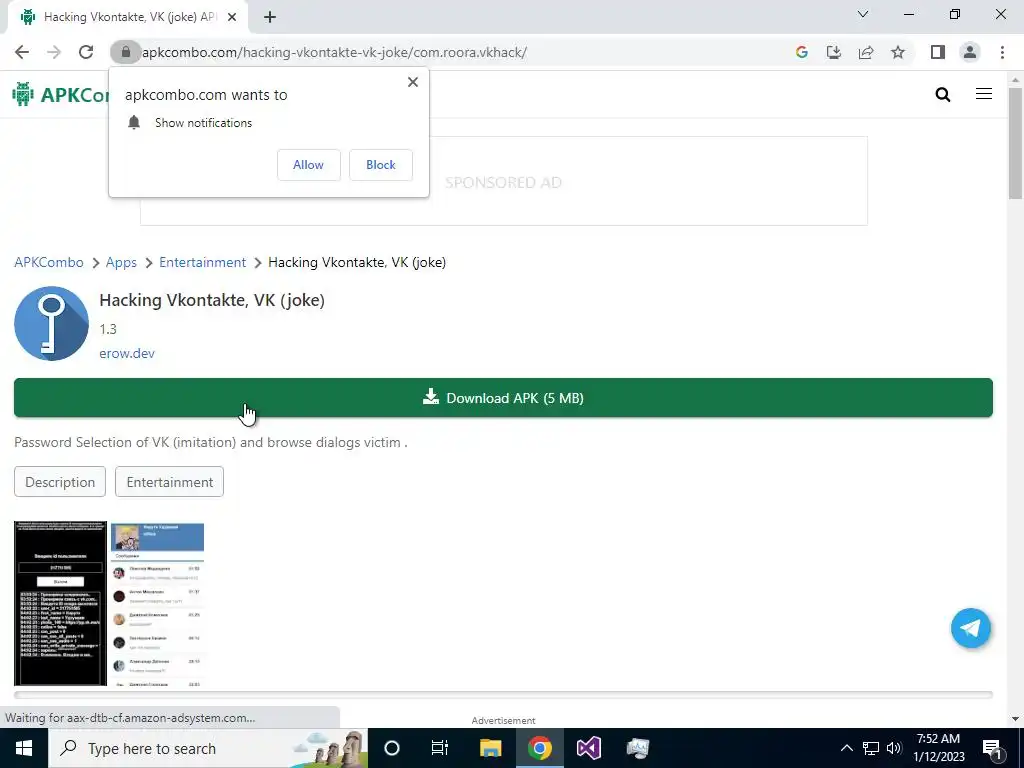The image size is (1024, 768).
Task: Click the blue key app icon
Action: click(52, 323)
